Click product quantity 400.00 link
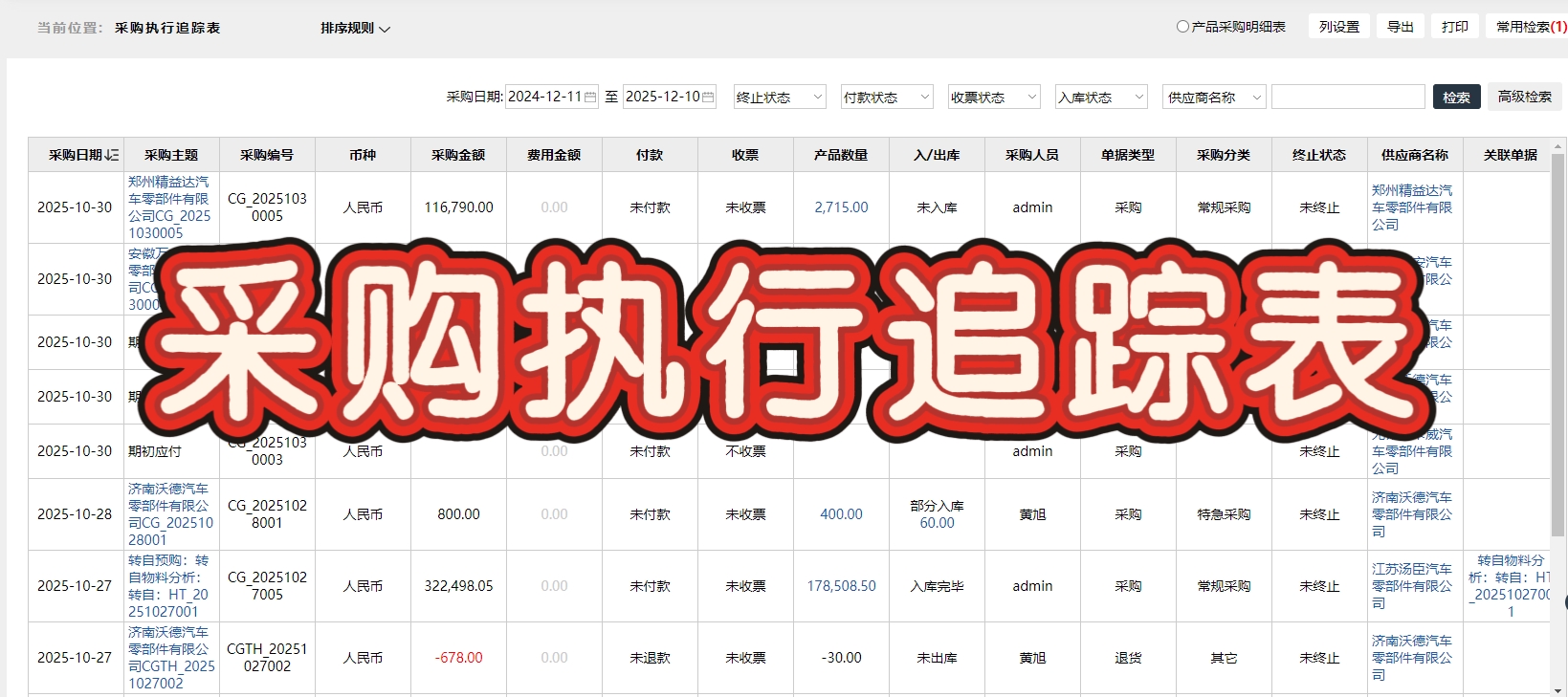 [841, 514]
